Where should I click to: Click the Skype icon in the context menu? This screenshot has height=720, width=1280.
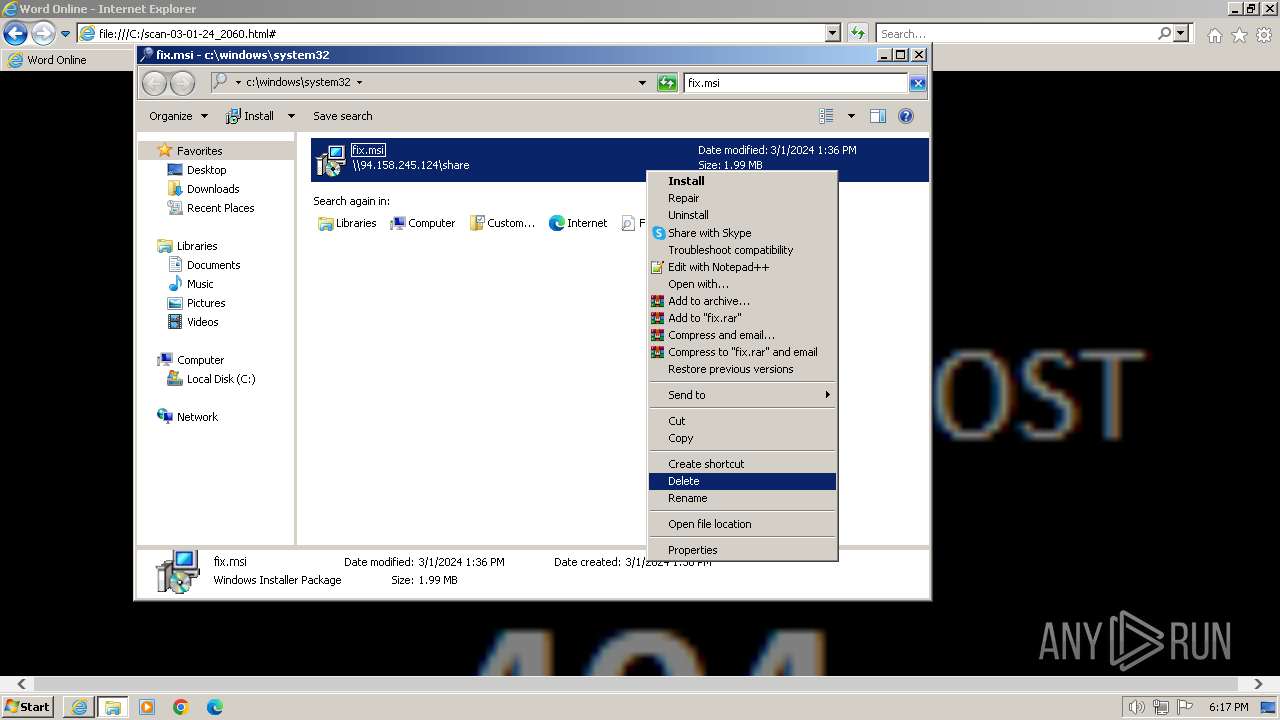[658, 233]
